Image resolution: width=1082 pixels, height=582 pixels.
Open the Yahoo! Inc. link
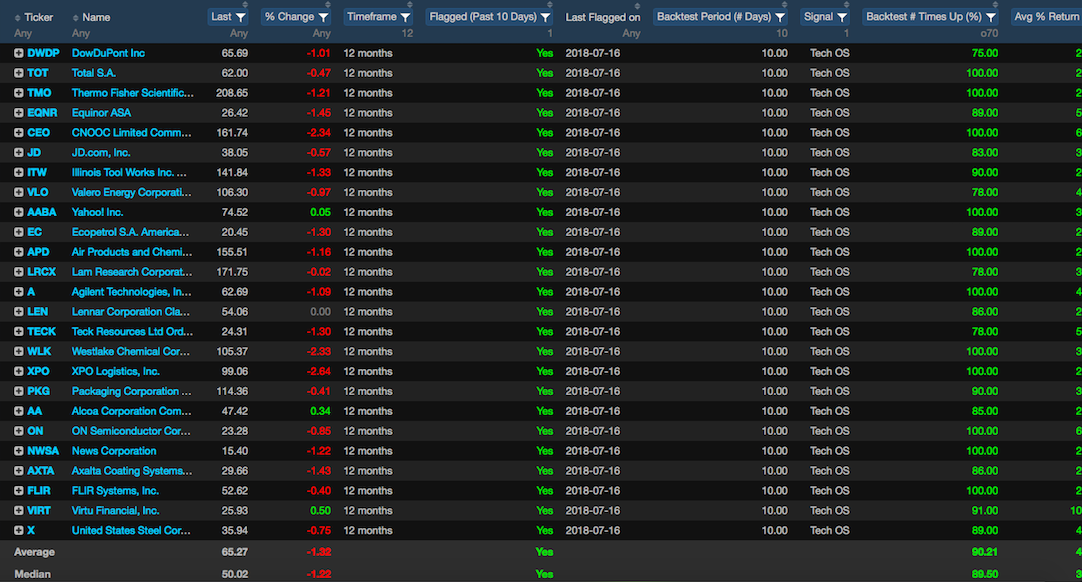tap(97, 213)
